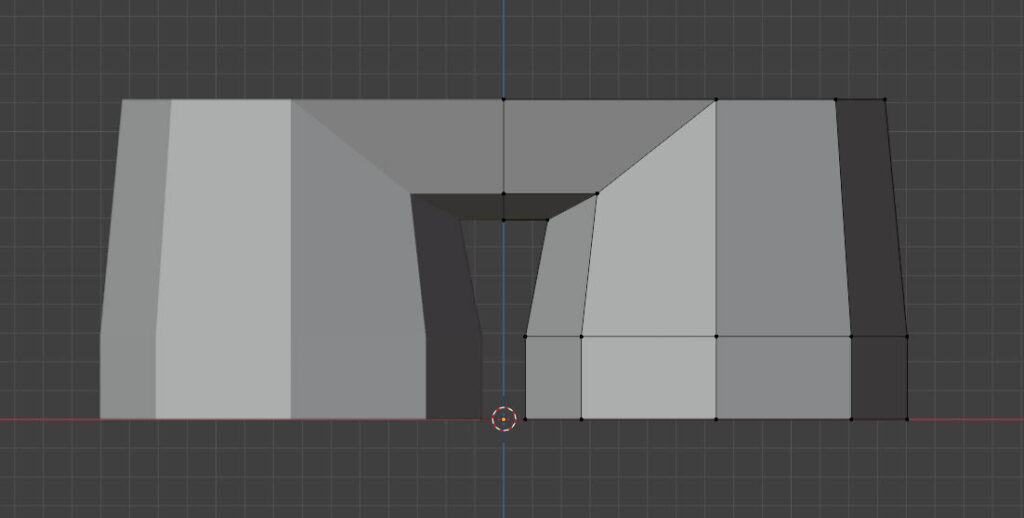Select the dark narrow face on the right edge
1024x518 pixels.
(x=872, y=220)
